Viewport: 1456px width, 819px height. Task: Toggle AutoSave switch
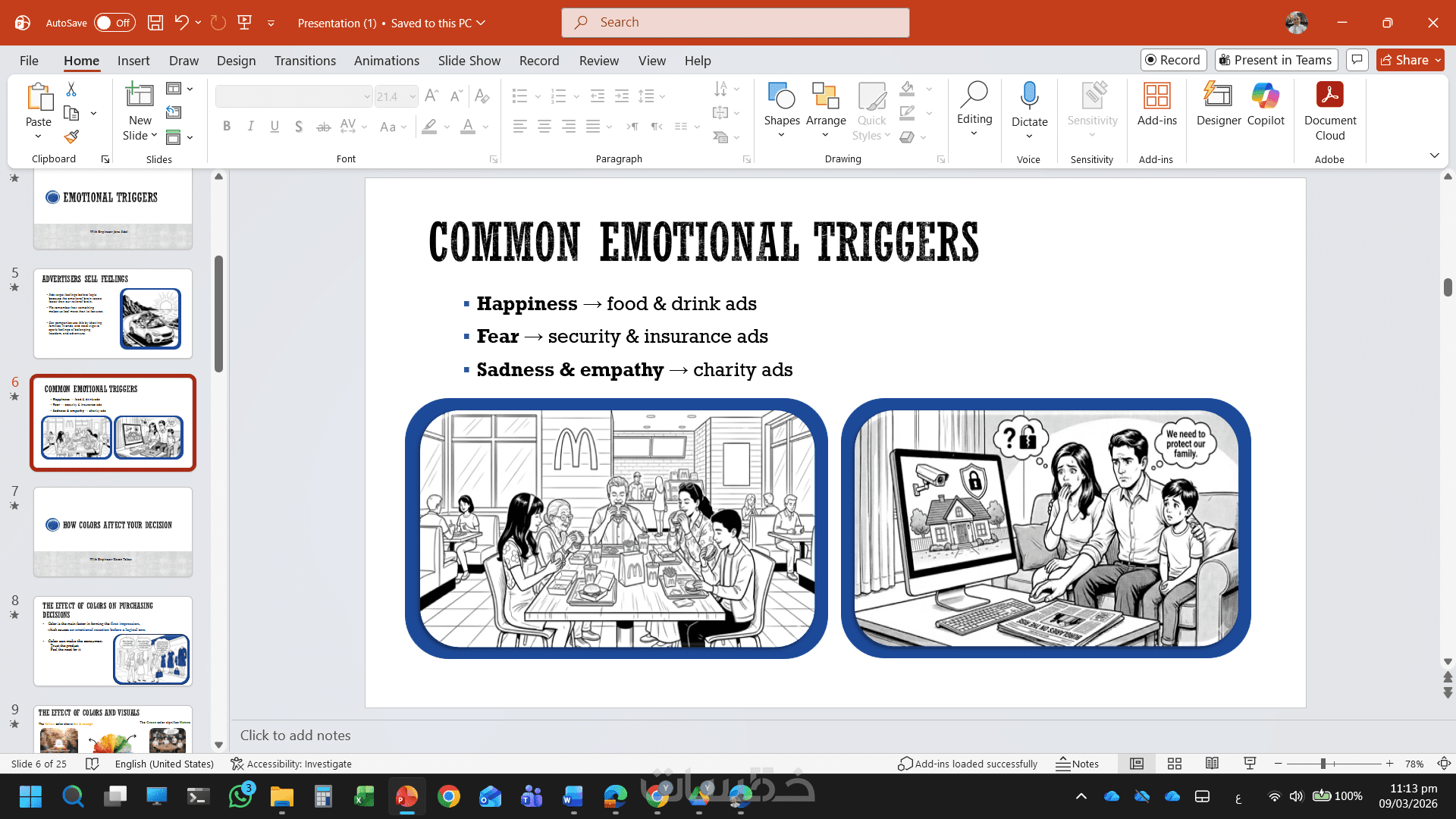point(115,23)
